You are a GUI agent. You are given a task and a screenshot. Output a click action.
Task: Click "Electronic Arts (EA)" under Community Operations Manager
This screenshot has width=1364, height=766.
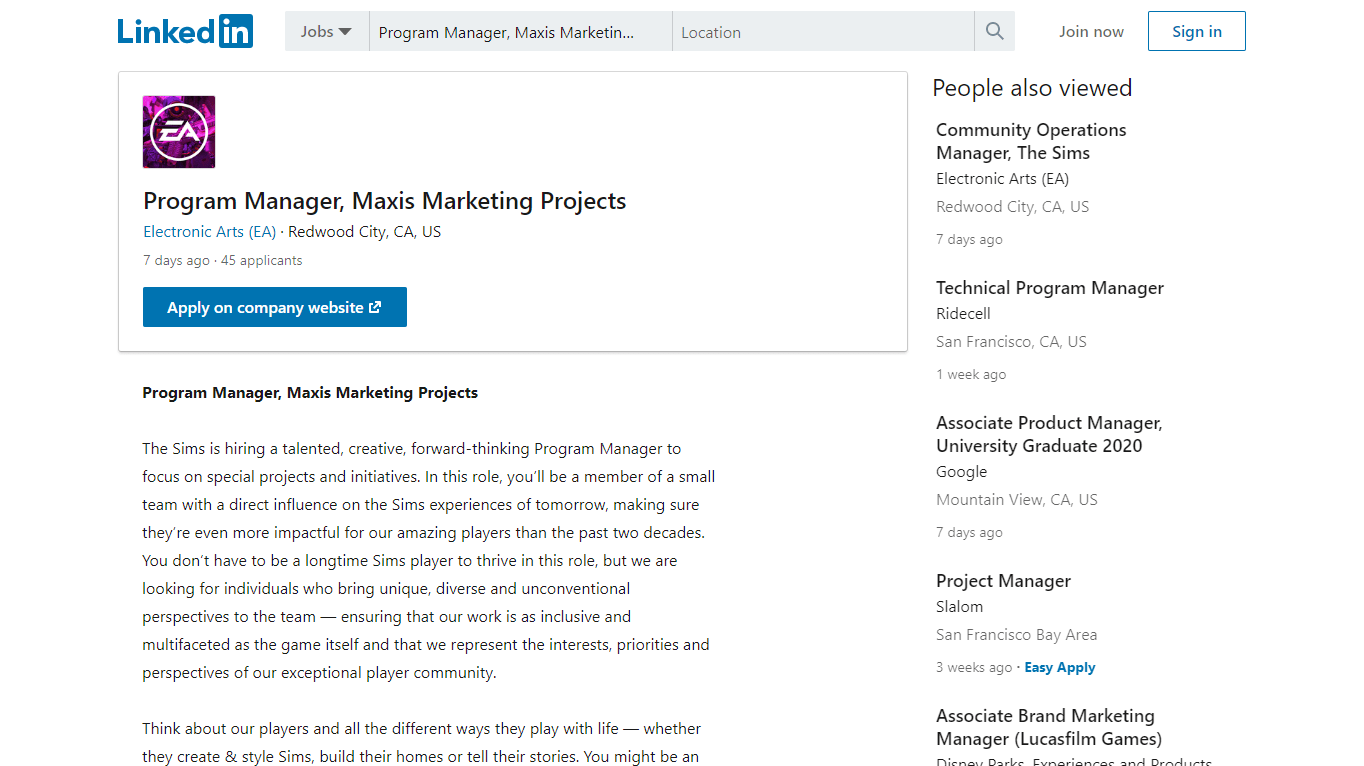tap(1002, 179)
